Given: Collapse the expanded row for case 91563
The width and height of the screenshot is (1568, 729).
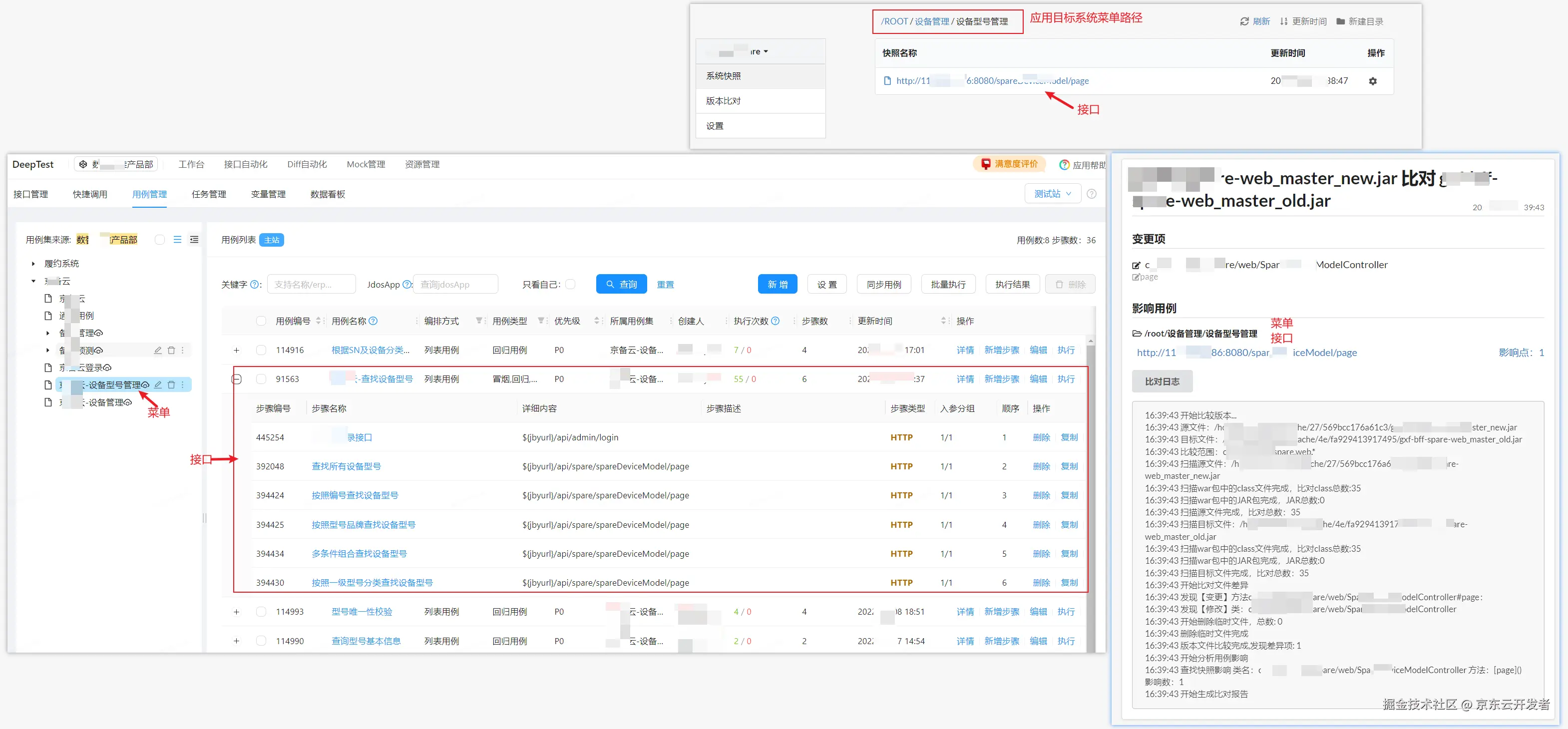Looking at the screenshot, I should tap(237, 379).
